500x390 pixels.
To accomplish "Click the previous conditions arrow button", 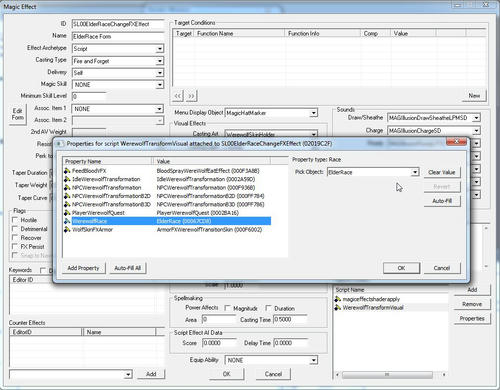I will pyautogui.click(x=178, y=96).
